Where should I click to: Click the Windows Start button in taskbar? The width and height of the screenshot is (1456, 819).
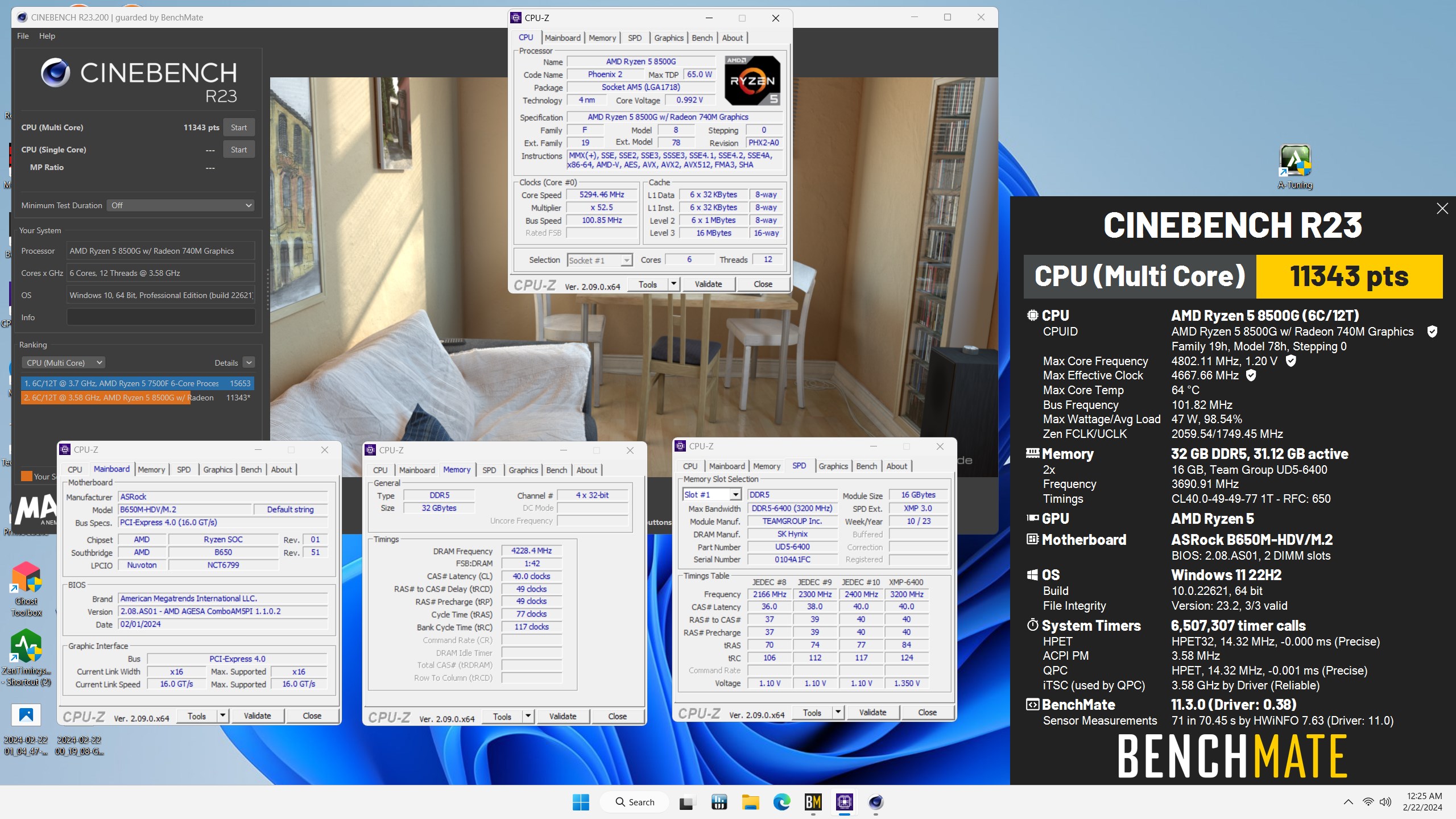(x=581, y=802)
